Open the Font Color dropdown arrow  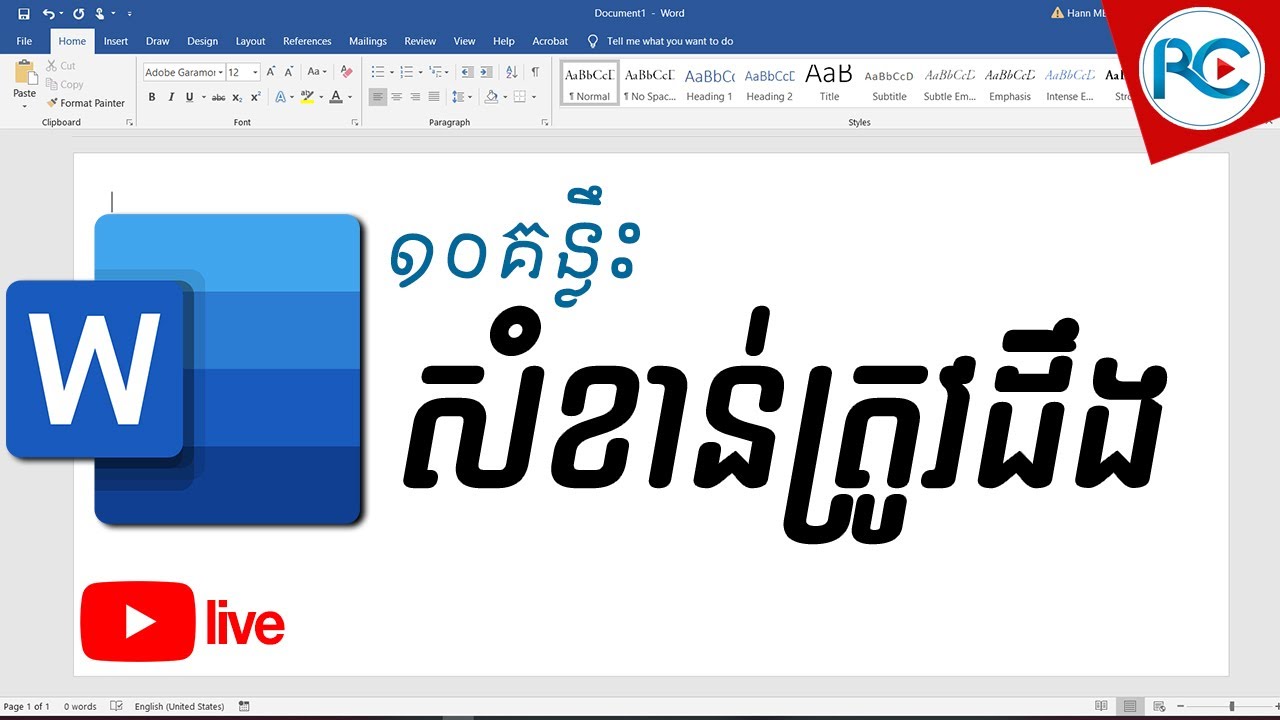pyautogui.click(x=349, y=97)
